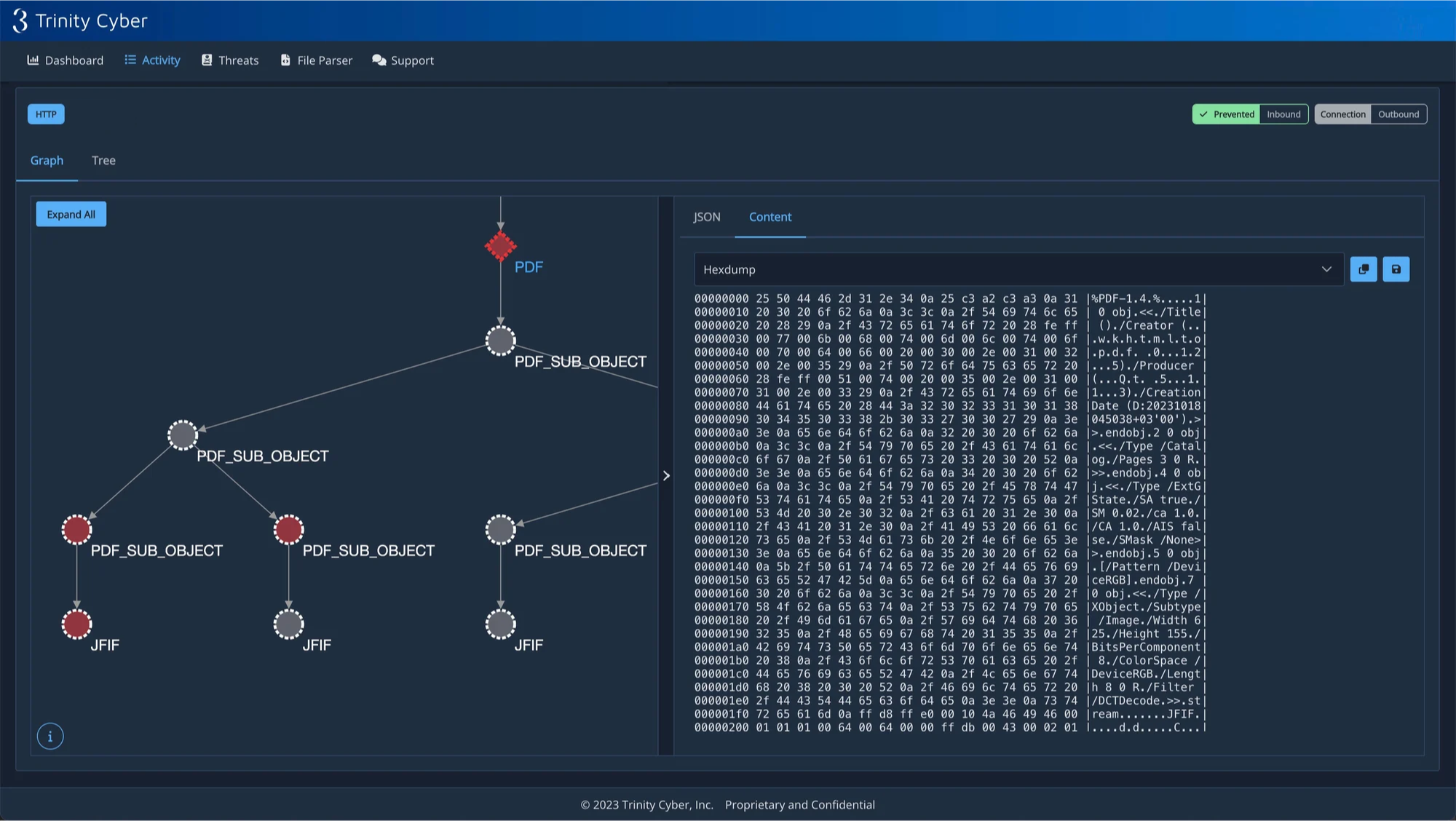Screen dimensions: 1456x821
Task: Switch to the Tree view tab
Action: point(103,160)
